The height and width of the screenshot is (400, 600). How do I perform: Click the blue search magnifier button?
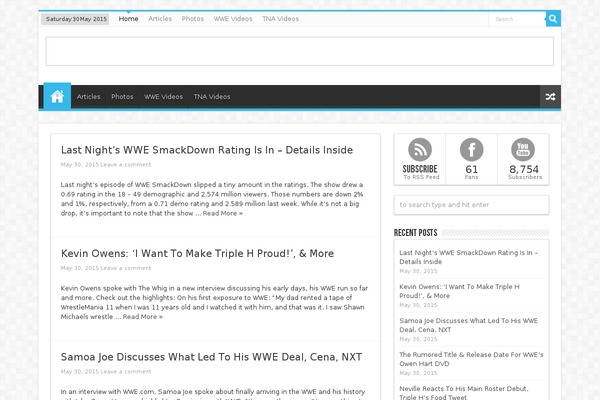[x=553, y=19]
